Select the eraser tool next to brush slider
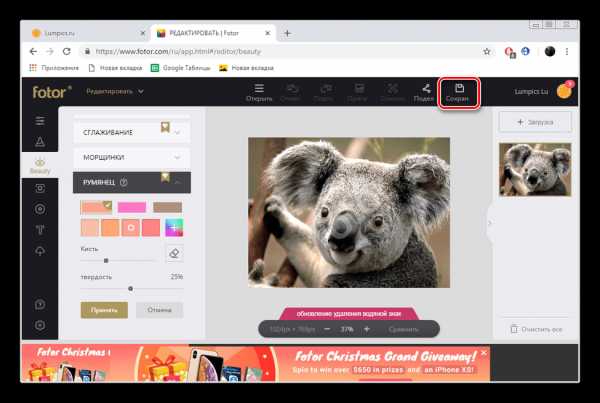600x403 pixels. 173,253
